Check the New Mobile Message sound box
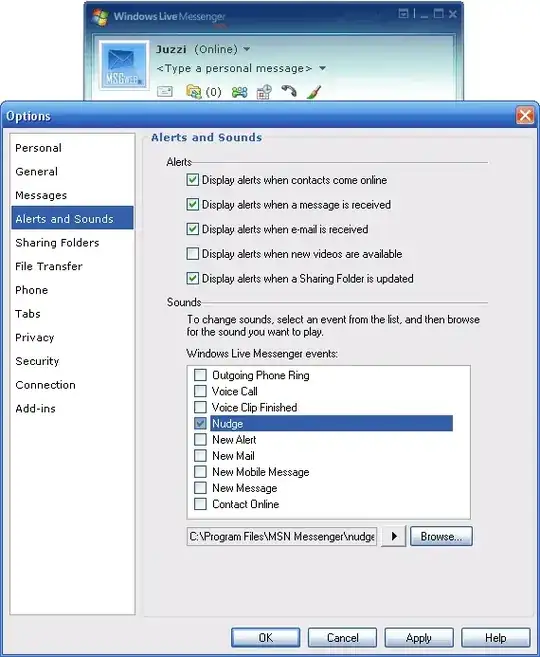Screen dimensions: 540x657 pyautogui.click(x=200, y=472)
